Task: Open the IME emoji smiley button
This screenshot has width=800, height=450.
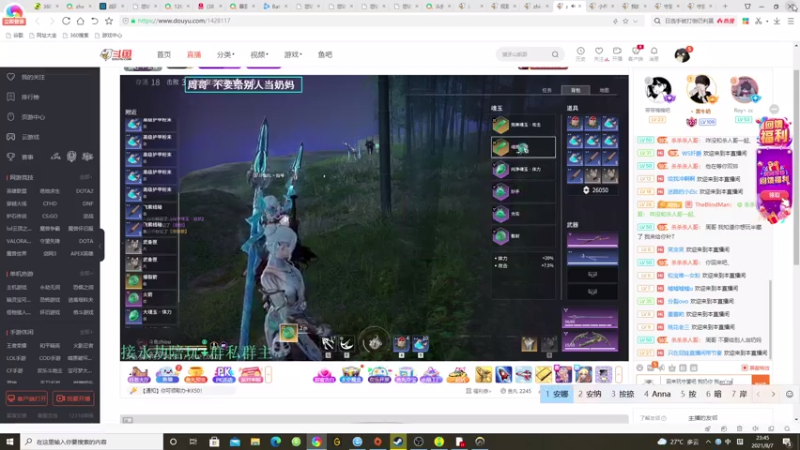Action: click(789, 394)
